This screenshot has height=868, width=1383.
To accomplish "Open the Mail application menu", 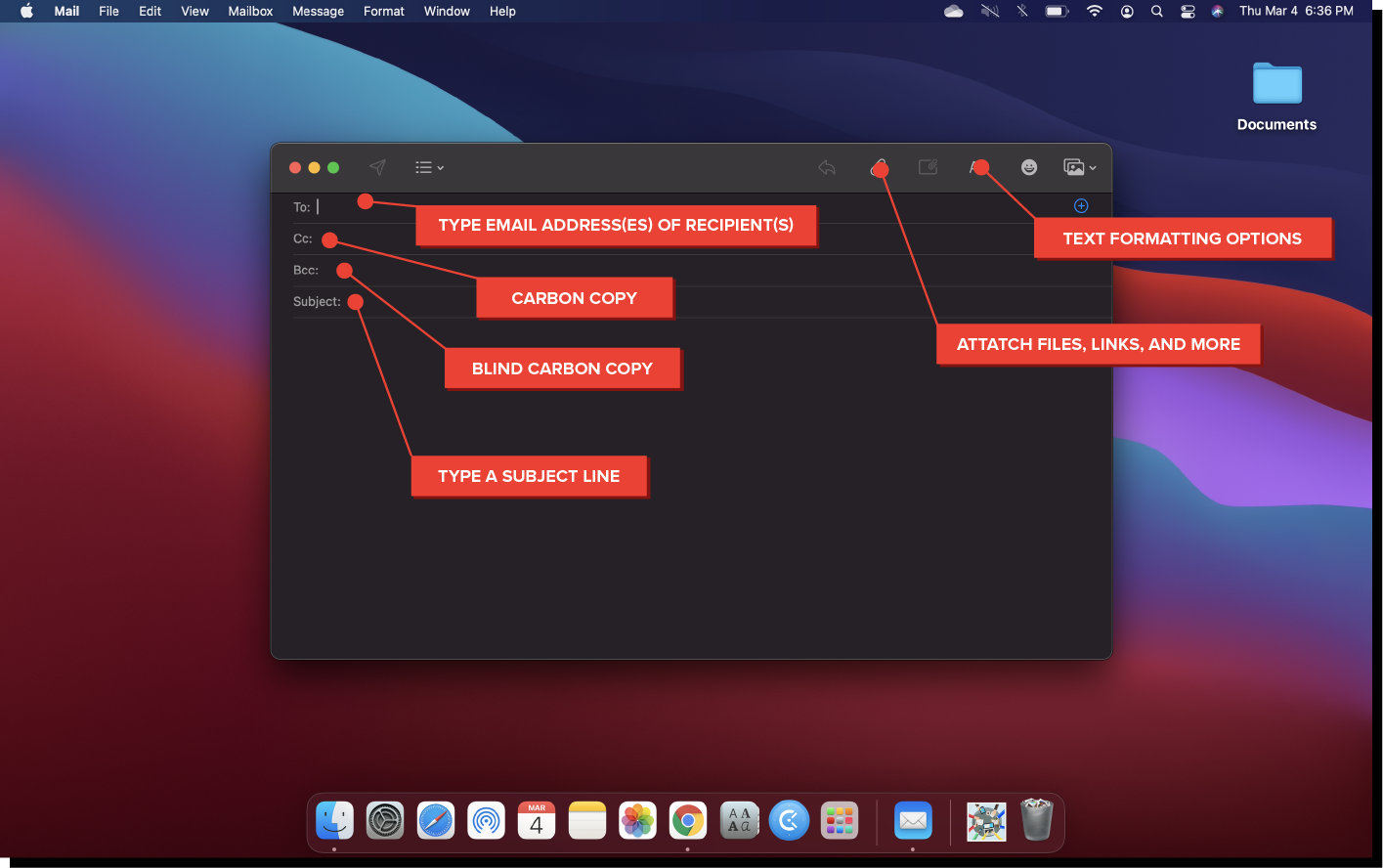I will (66, 11).
